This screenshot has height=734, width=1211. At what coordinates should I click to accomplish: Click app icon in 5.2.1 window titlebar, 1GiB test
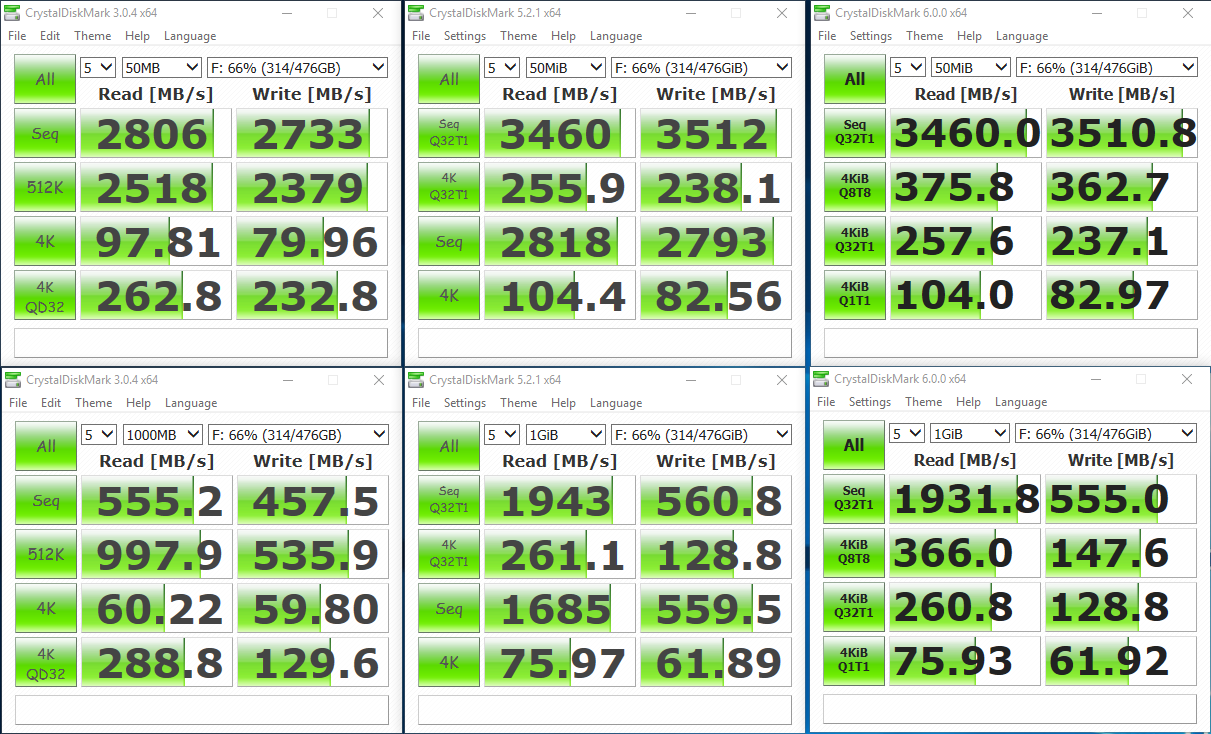[416, 380]
